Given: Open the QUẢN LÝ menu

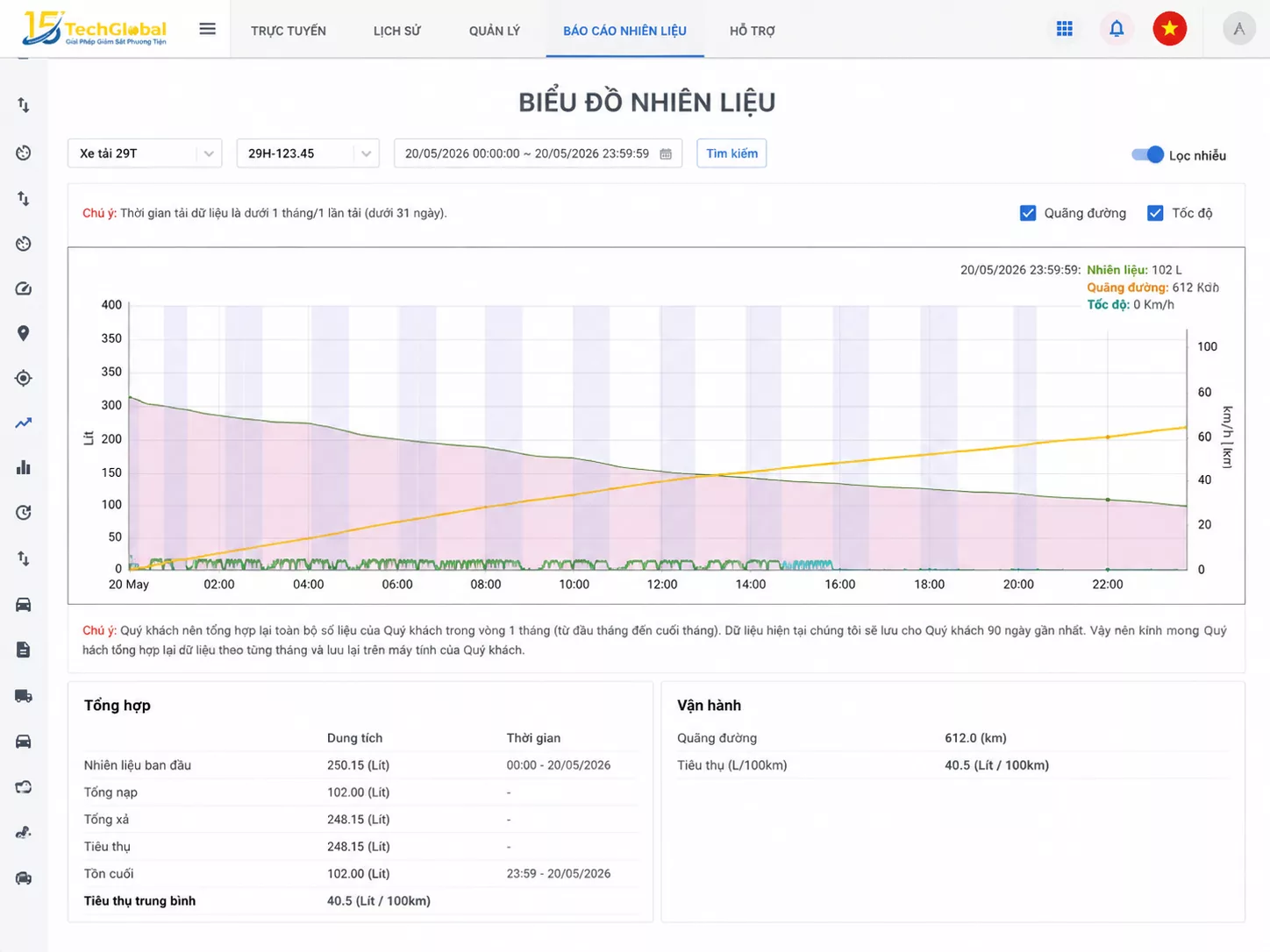Looking at the screenshot, I should coord(495,31).
